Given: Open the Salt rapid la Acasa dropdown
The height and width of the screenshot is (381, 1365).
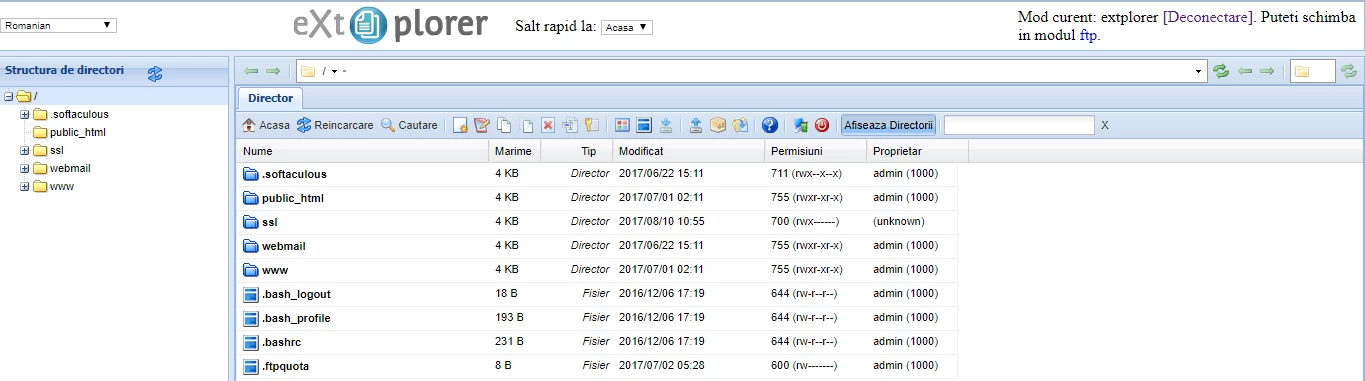Looking at the screenshot, I should [627, 27].
